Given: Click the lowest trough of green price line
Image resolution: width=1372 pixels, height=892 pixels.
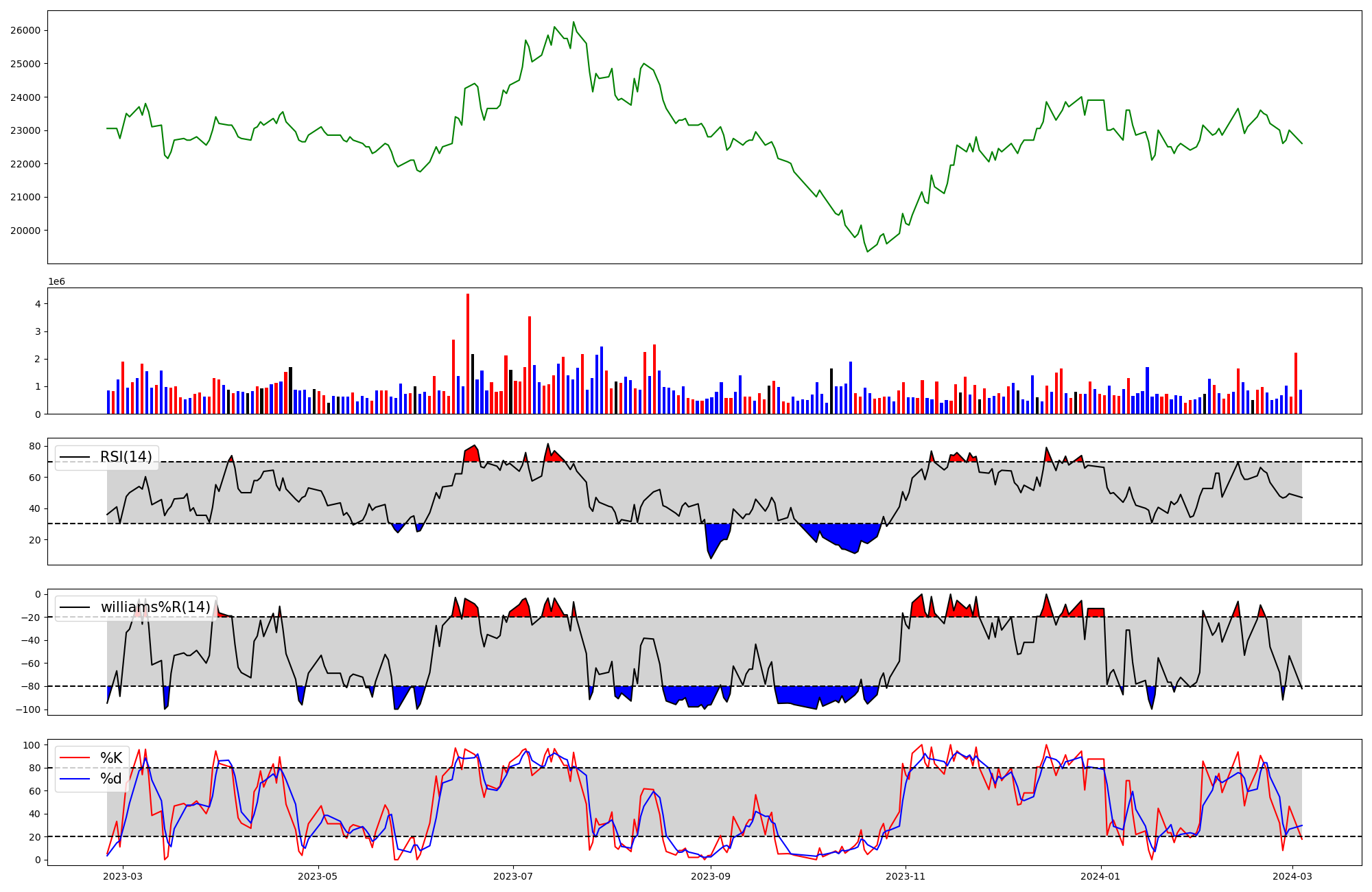Looking at the screenshot, I should (x=867, y=251).
